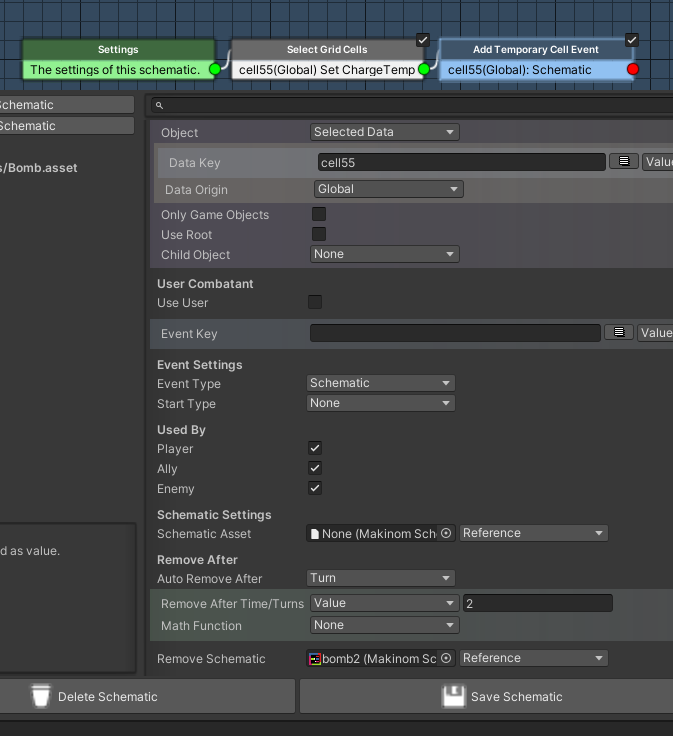The width and height of the screenshot is (673, 736).
Task: Click the search magnifier icon
Action: (x=160, y=106)
